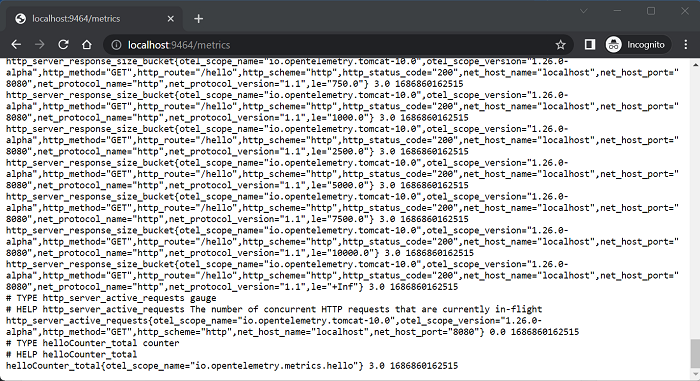Click the forward navigation arrow
This screenshot has height=381, width=700.
click(40, 45)
